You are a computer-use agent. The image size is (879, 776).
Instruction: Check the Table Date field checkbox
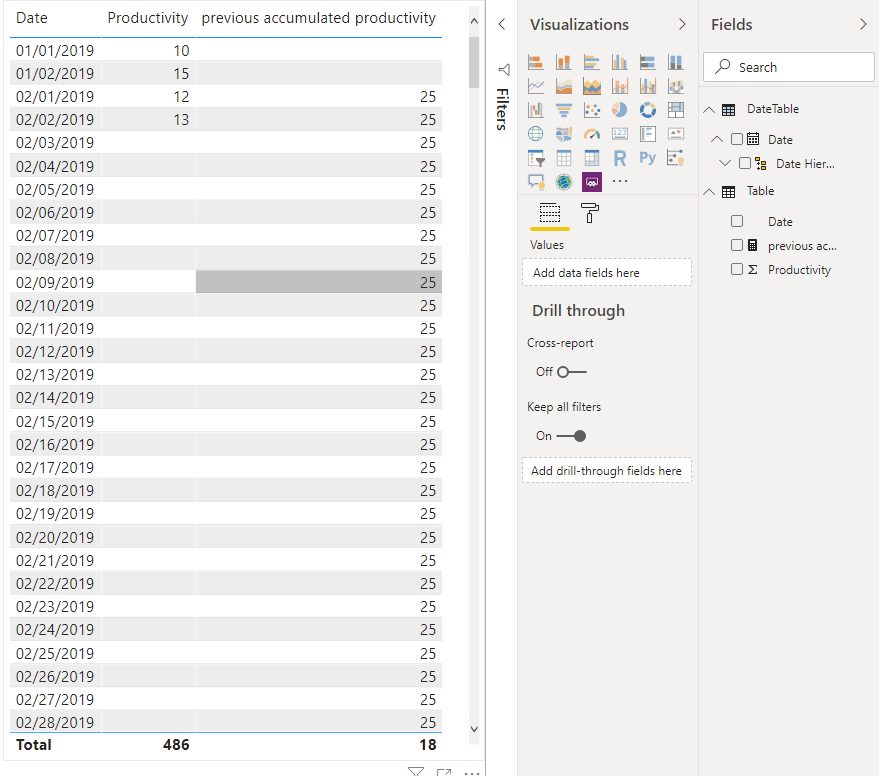(x=737, y=221)
